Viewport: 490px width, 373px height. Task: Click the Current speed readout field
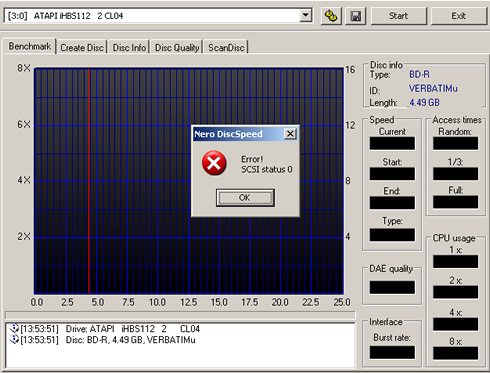coord(392,143)
